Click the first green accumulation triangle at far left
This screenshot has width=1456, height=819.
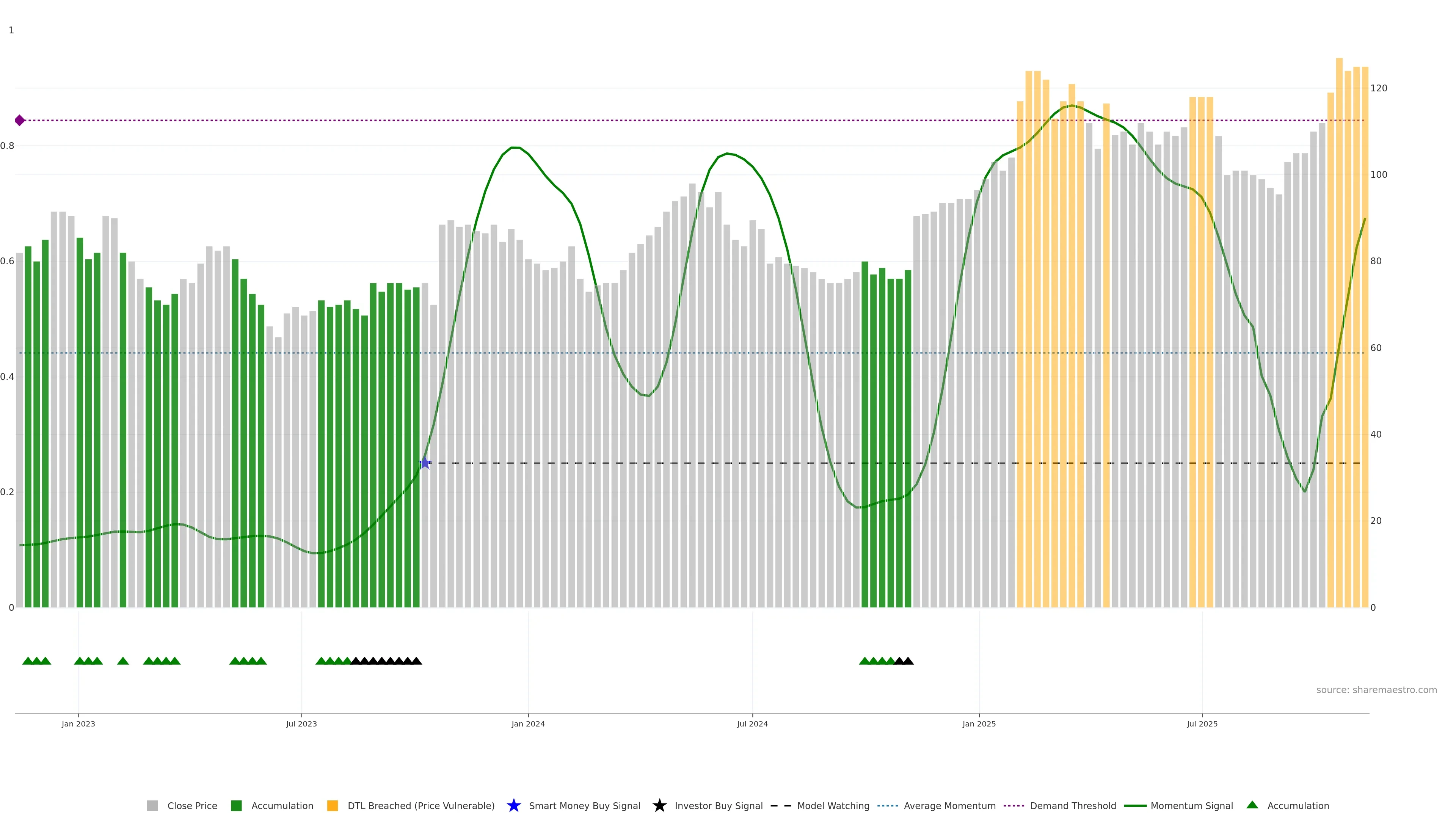click(28, 661)
